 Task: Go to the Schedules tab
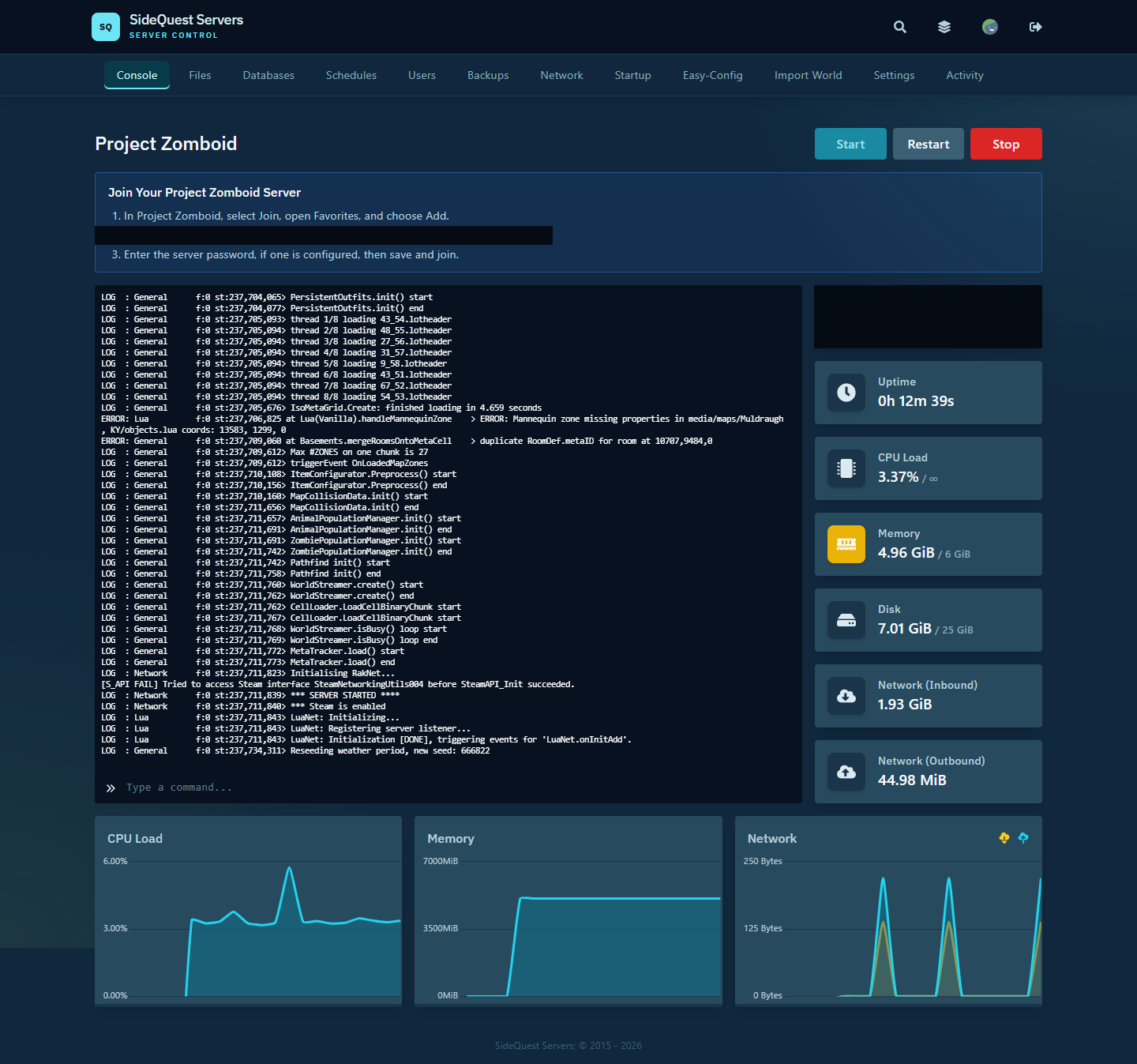click(x=351, y=75)
